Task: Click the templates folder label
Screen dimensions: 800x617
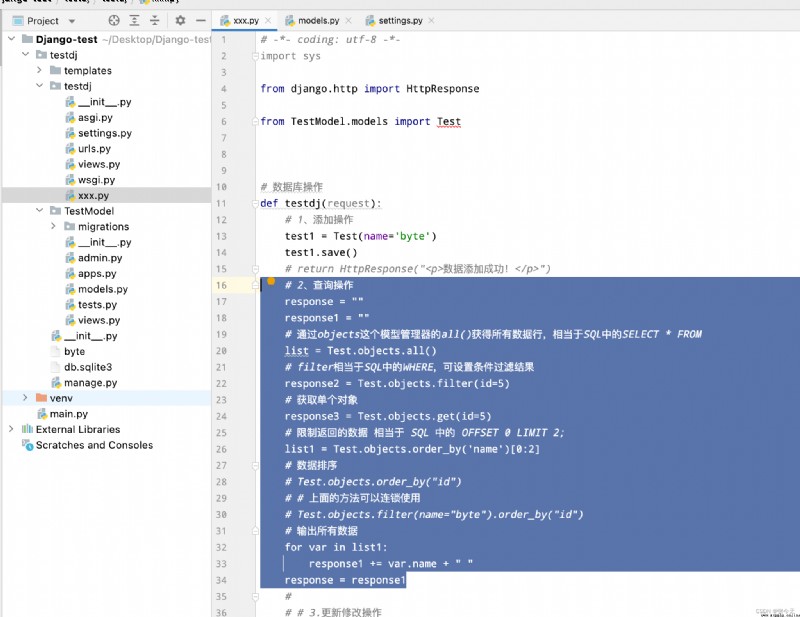Action: point(87,70)
